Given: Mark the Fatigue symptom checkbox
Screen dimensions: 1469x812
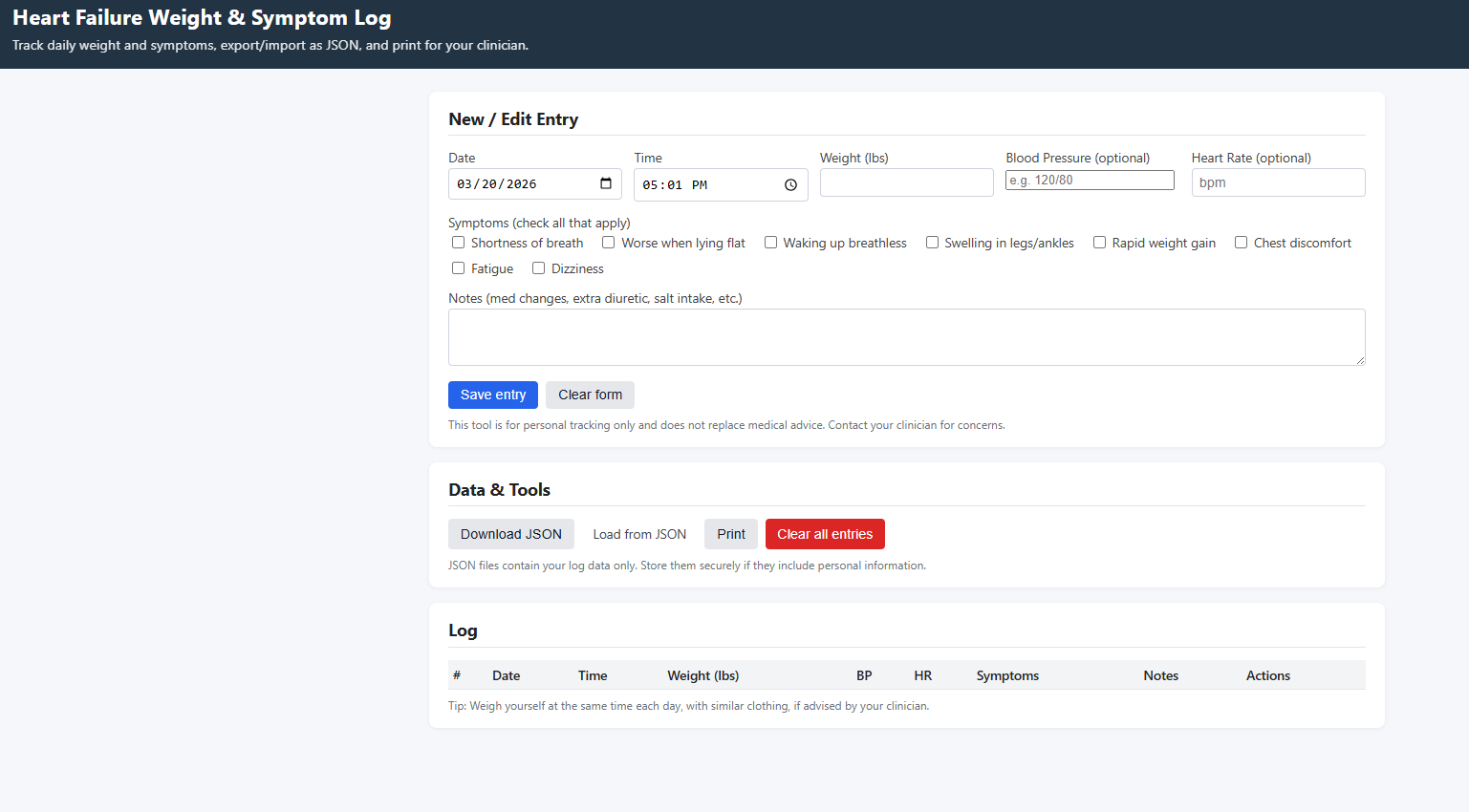Looking at the screenshot, I should 459,268.
